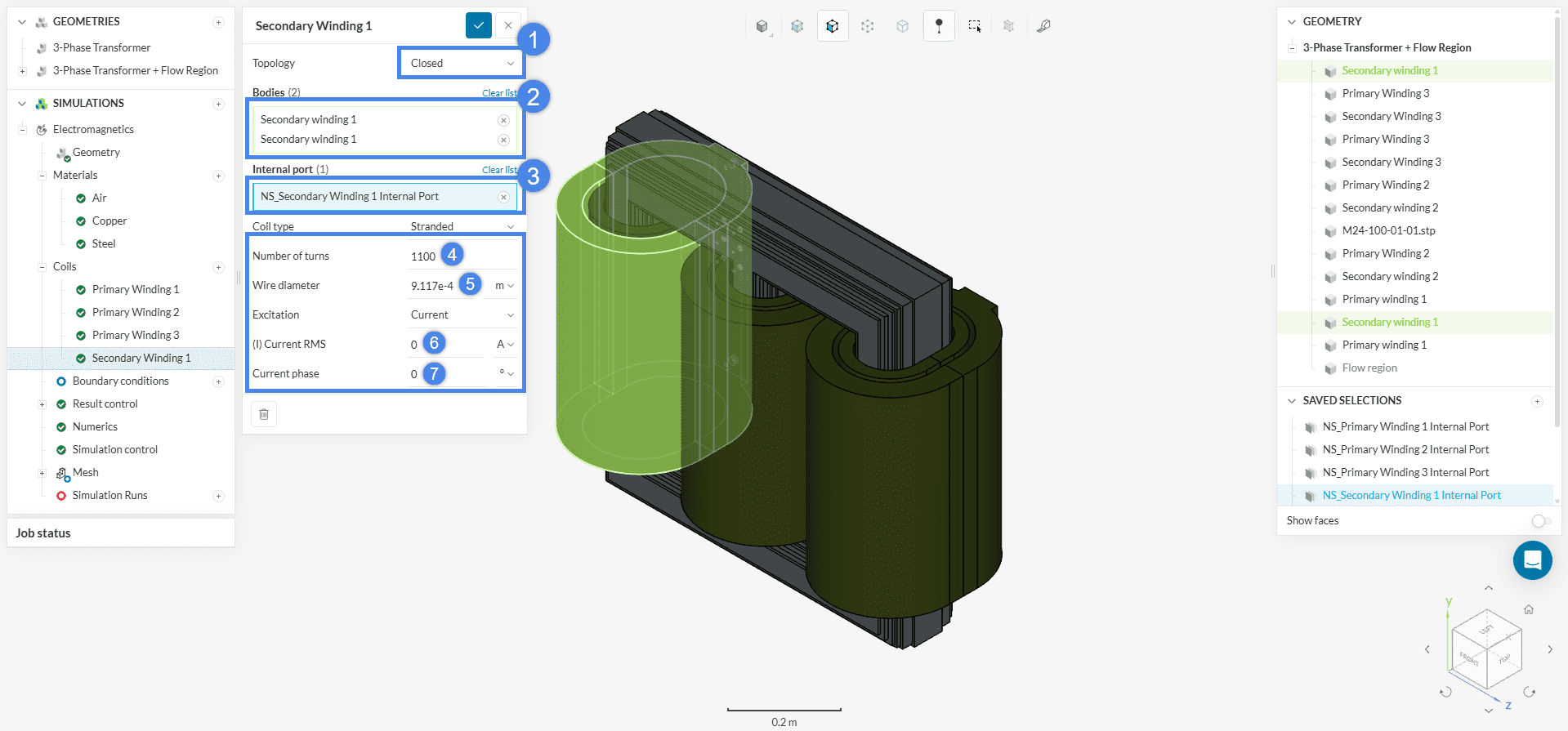This screenshot has width=1568, height=731.
Task: Reset view with the home icon
Action: (1529, 609)
